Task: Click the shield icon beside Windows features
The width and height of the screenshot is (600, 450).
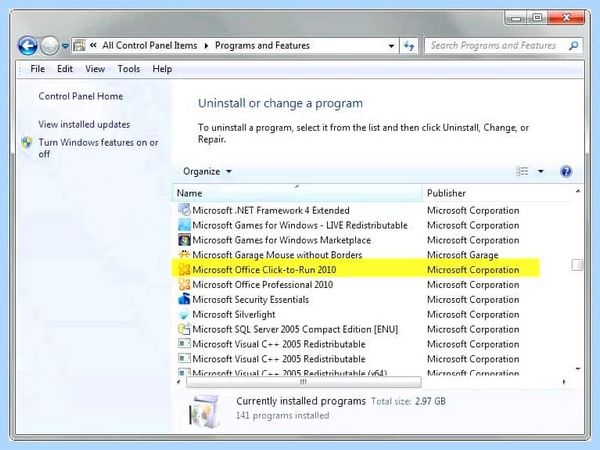Action: pyautogui.click(x=27, y=143)
